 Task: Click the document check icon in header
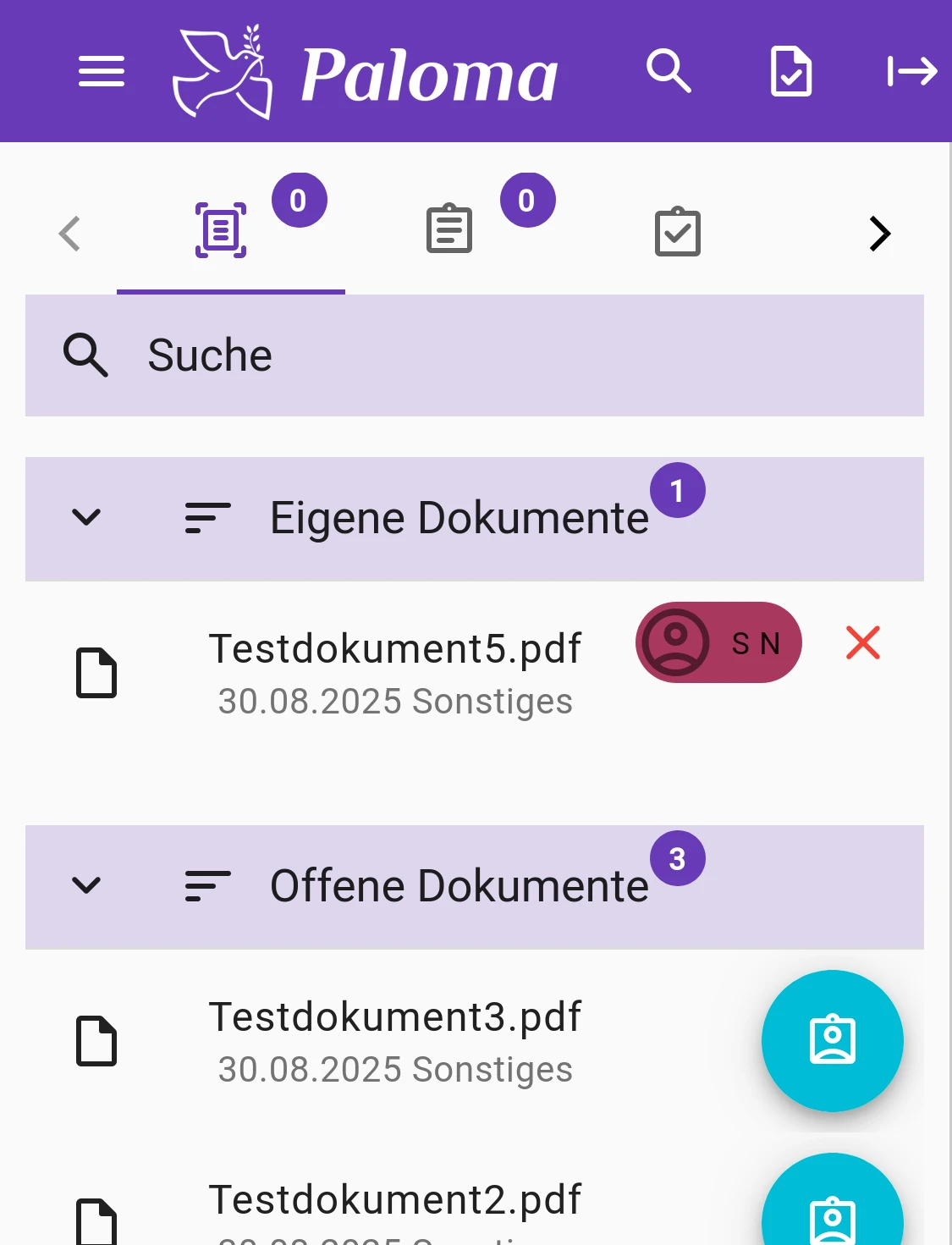click(x=791, y=72)
